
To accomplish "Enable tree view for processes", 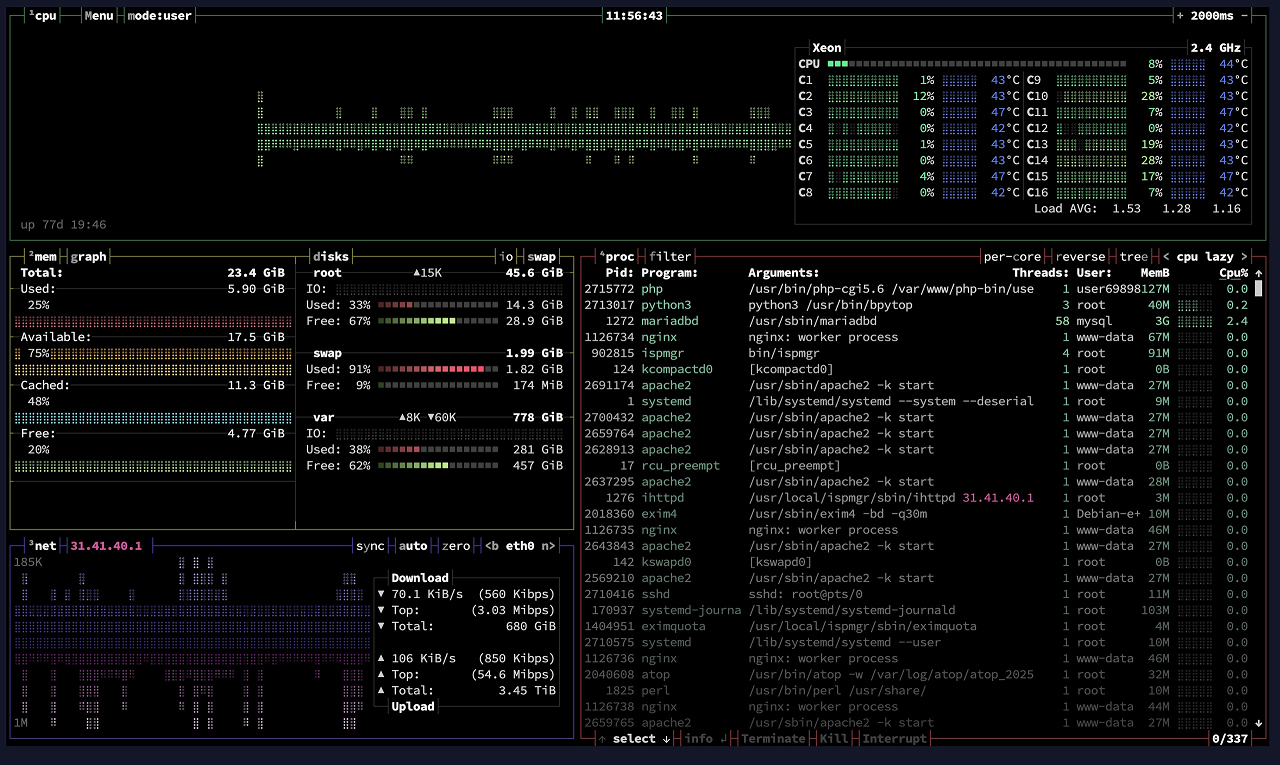I will click(1133, 257).
